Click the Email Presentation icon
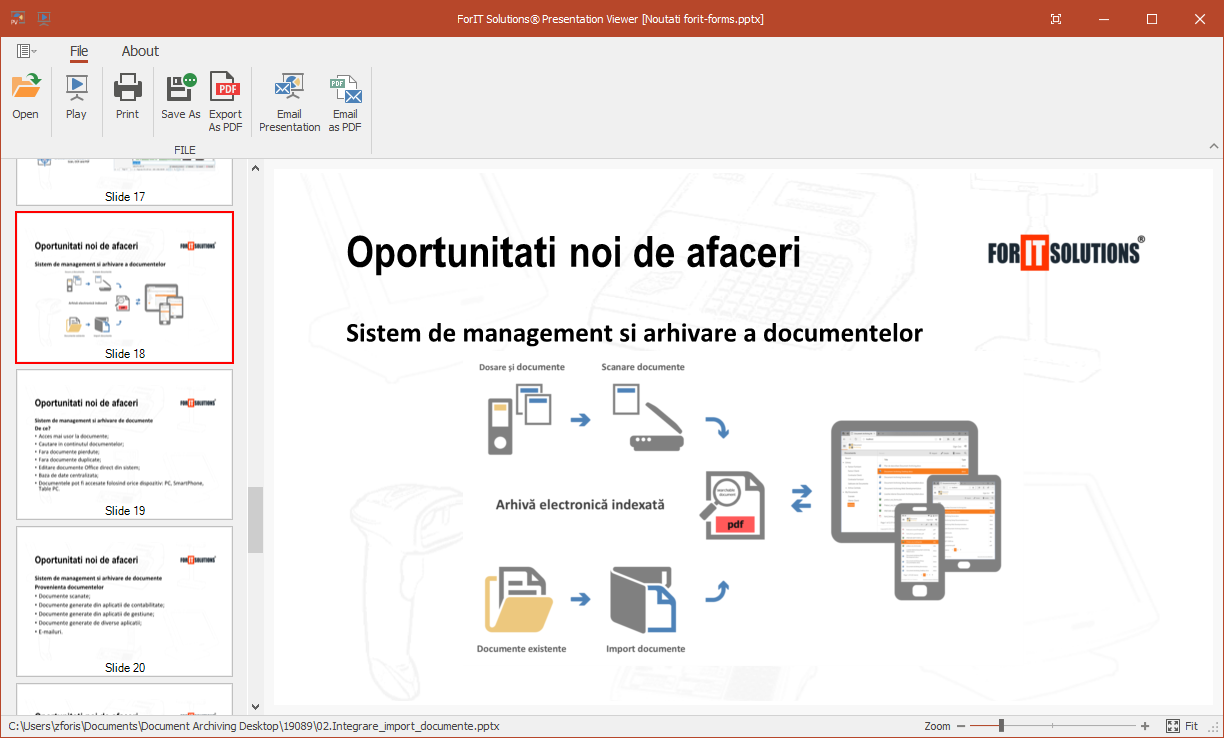The height and width of the screenshot is (738, 1224). 289,102
